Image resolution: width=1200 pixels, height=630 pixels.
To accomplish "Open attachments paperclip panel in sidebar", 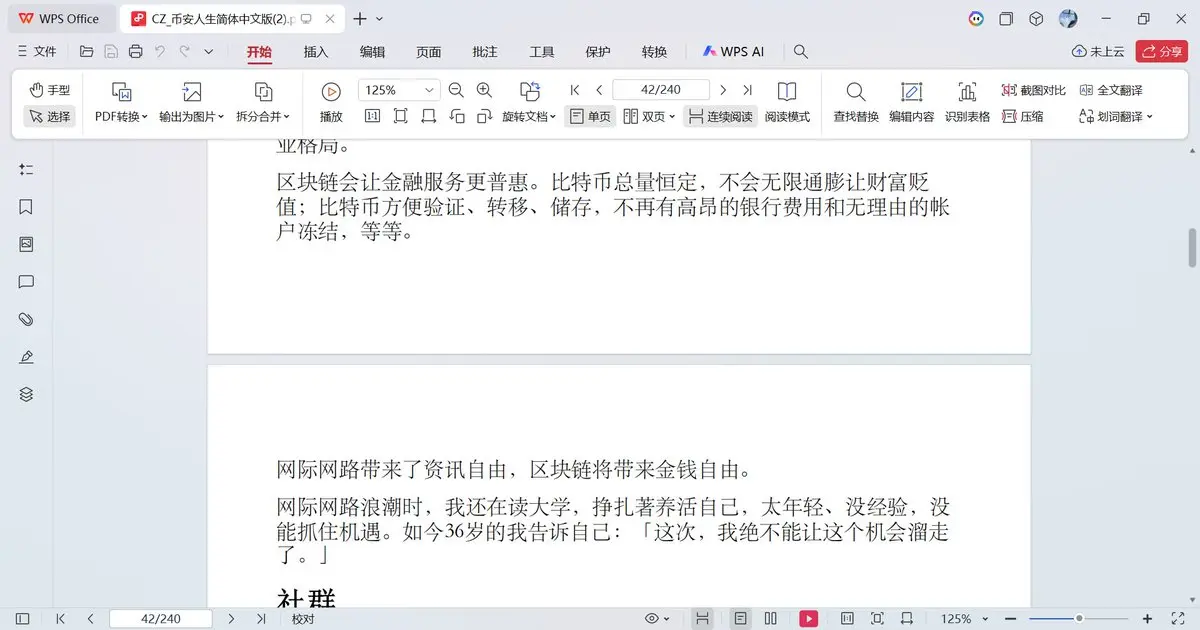I will (27, 320).
